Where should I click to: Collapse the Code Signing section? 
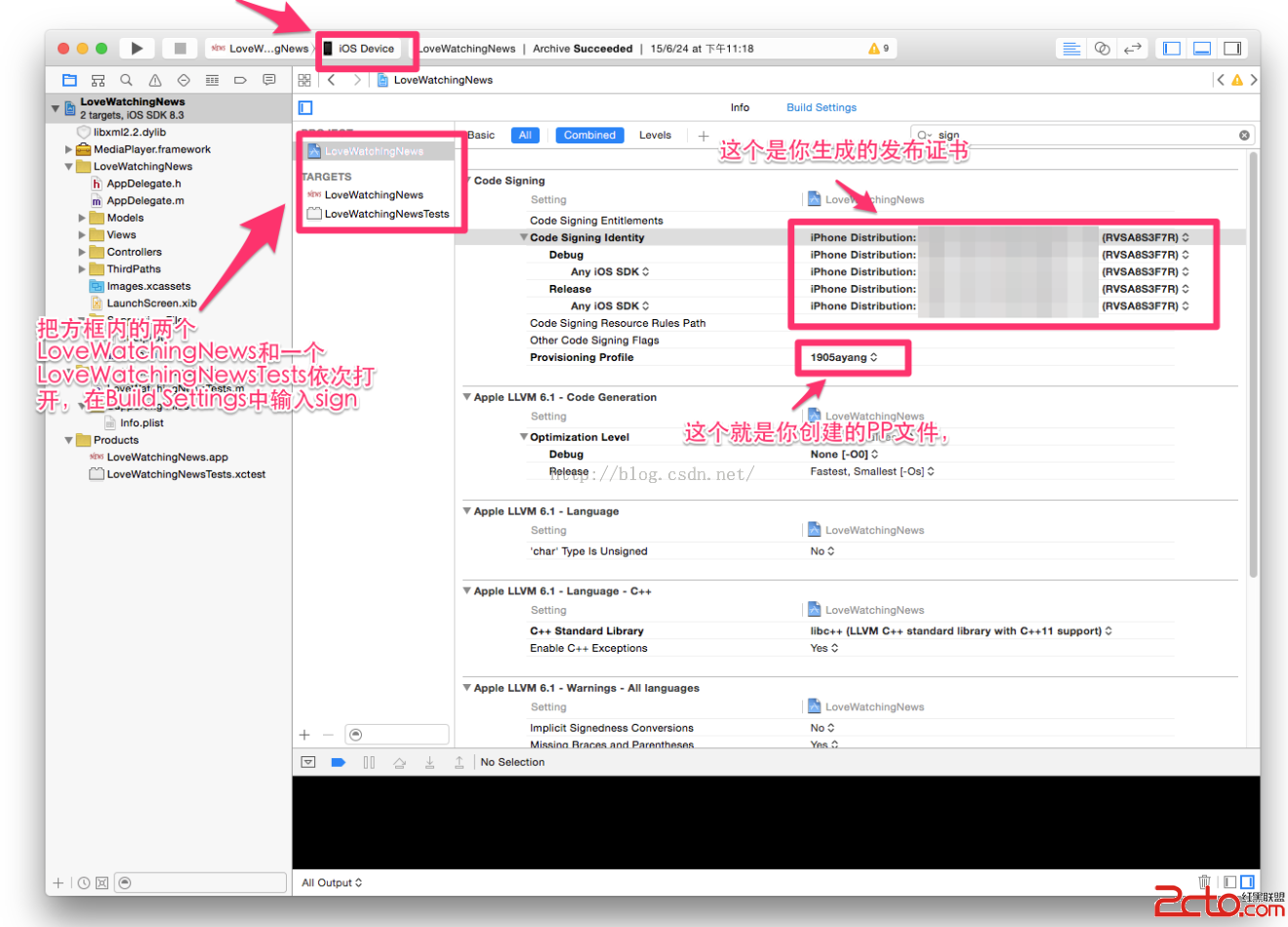click(x=467, y=181)
